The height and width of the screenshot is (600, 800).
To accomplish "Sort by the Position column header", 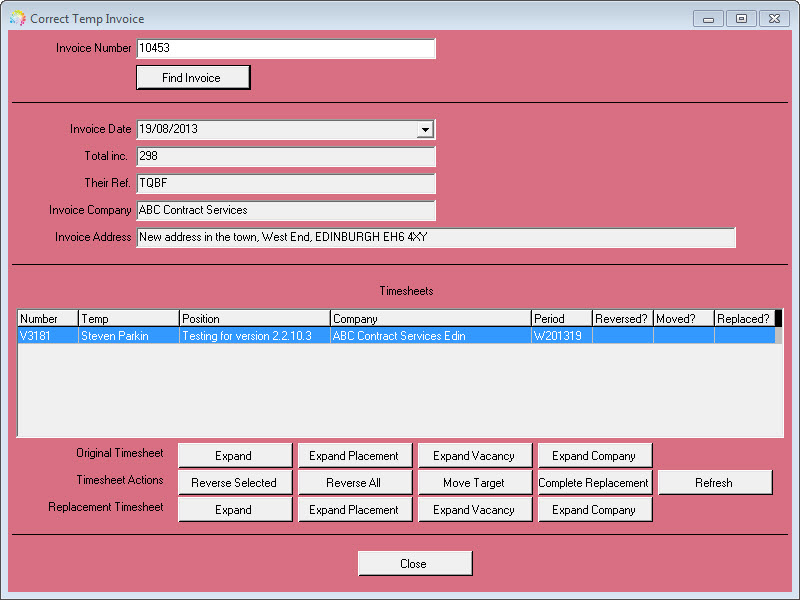I will (255, 318).
